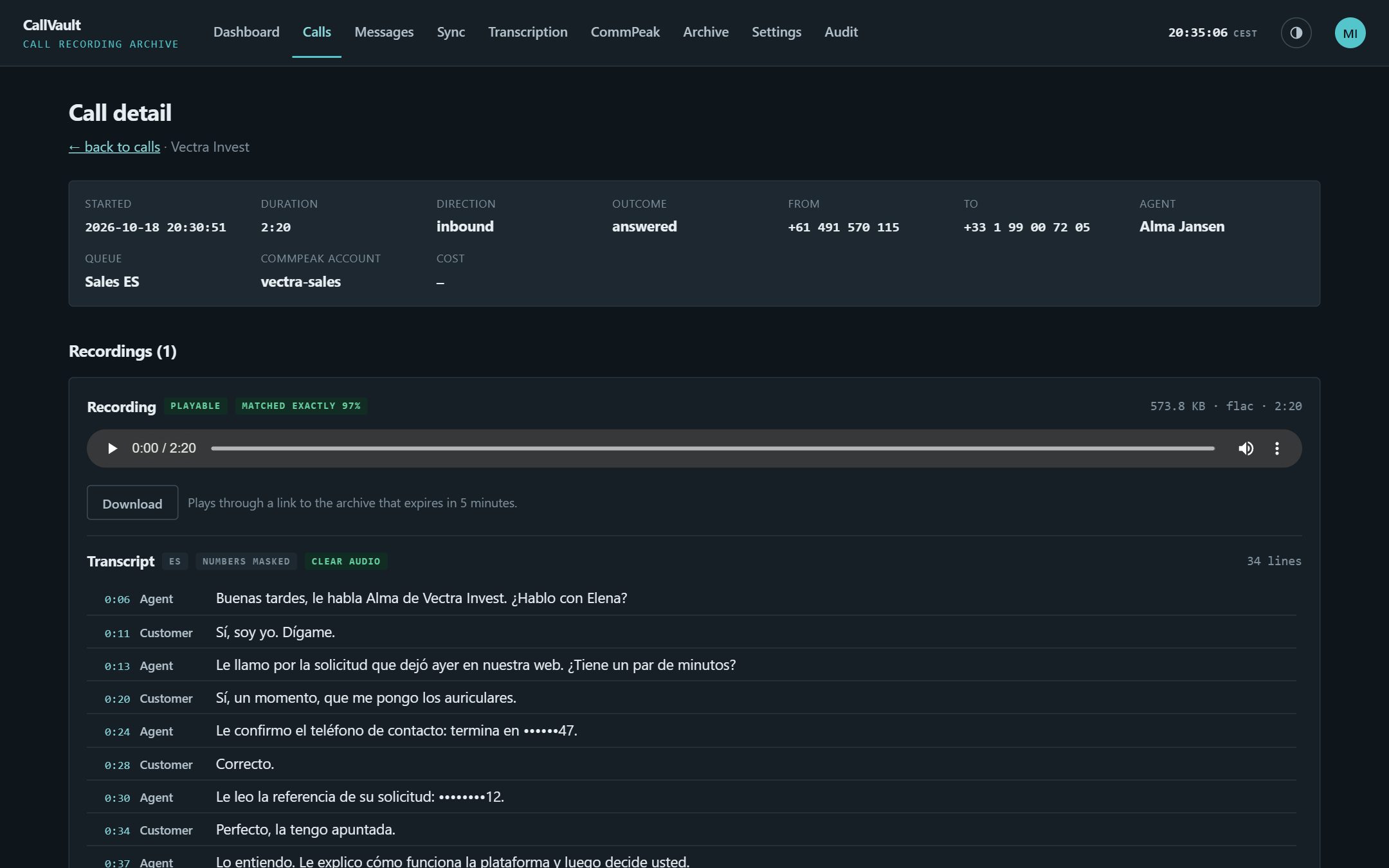
Task: Click the '573.8 KB · flac · 2:20' file info
Action: click(1226, 406)
